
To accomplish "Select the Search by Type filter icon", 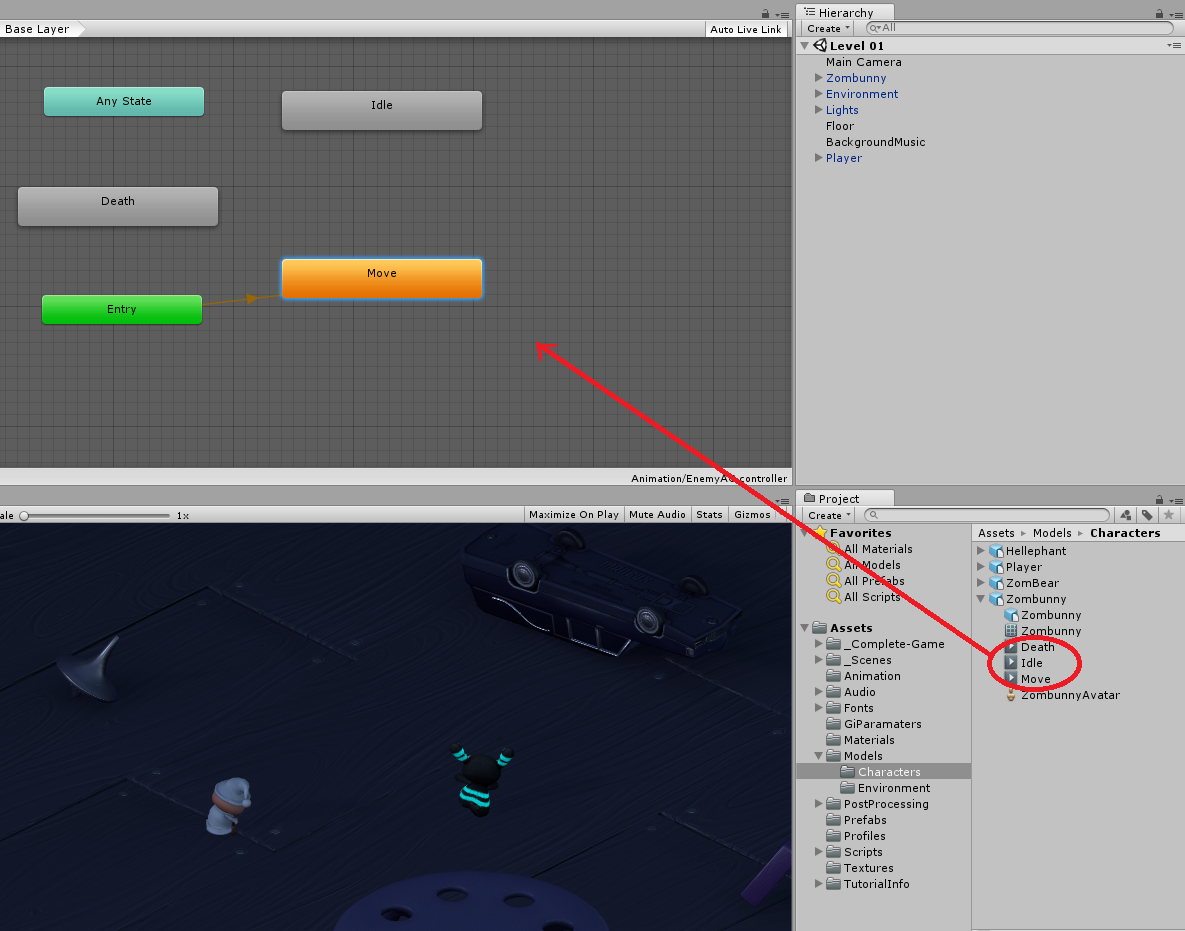I will (x=1125, y=515).
